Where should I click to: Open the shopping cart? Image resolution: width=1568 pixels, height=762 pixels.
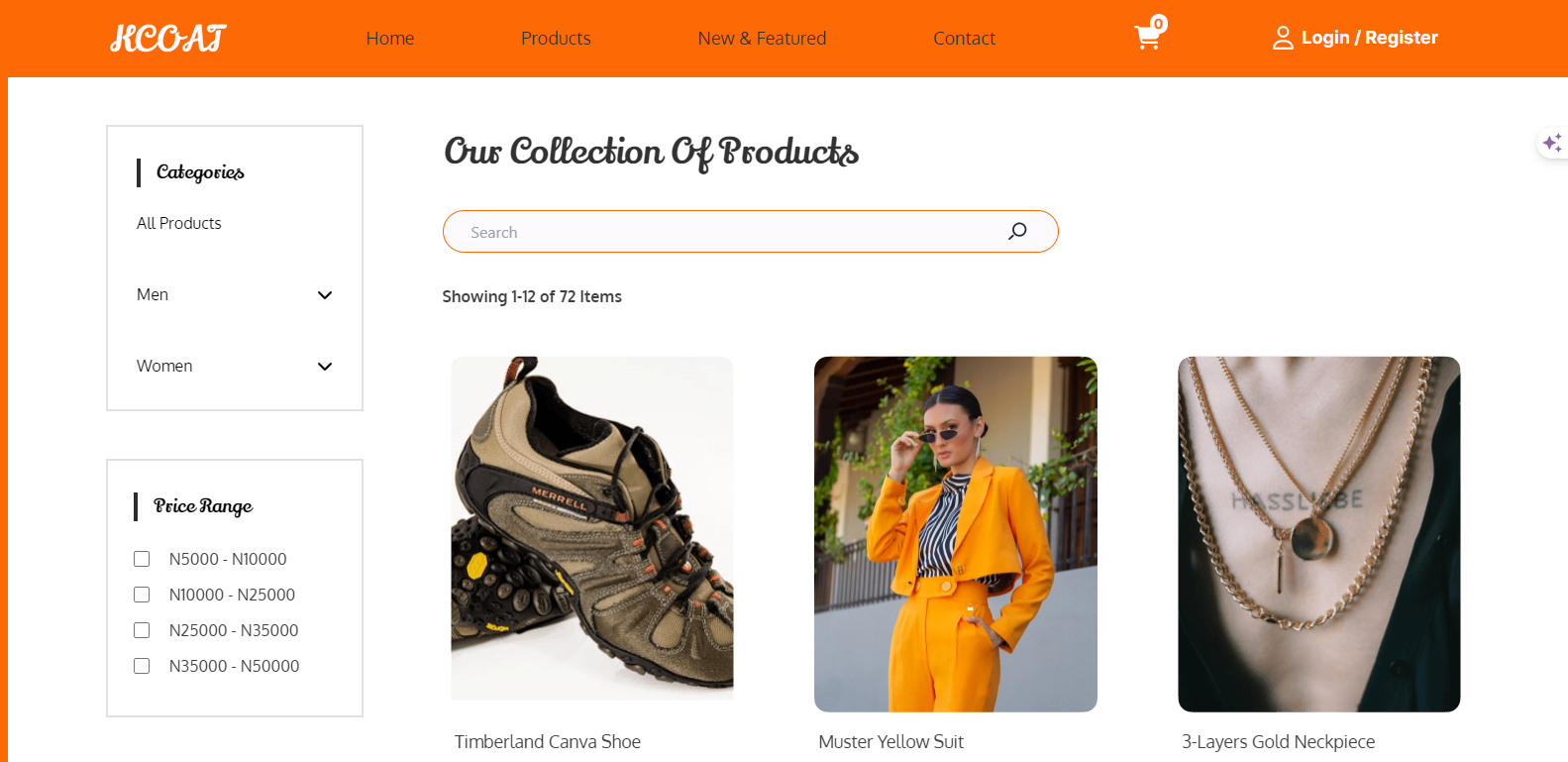click(x=1147, y=38)
